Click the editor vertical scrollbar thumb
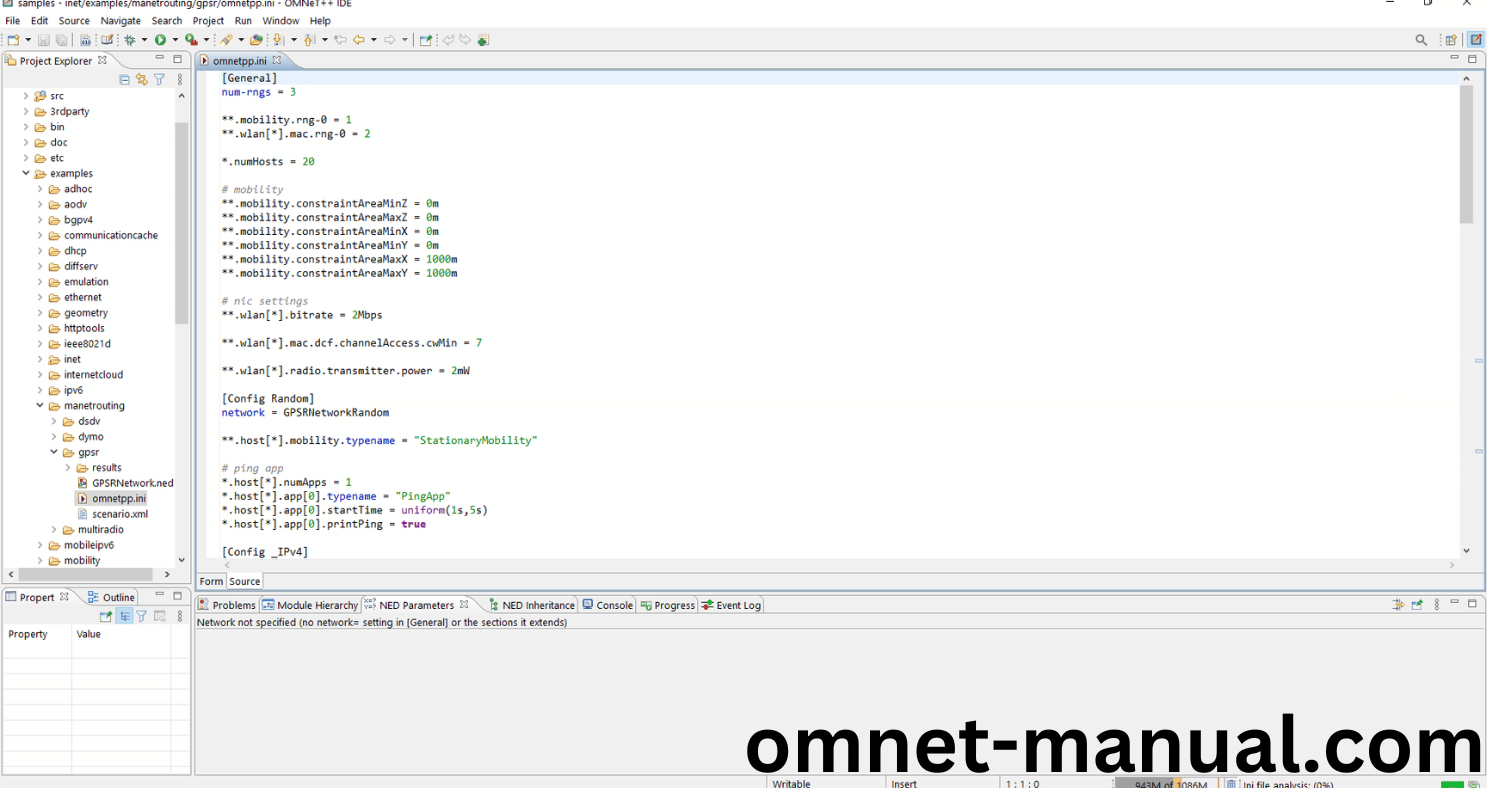This screenshot has width=1487, height=788. tap(1466, 154)
